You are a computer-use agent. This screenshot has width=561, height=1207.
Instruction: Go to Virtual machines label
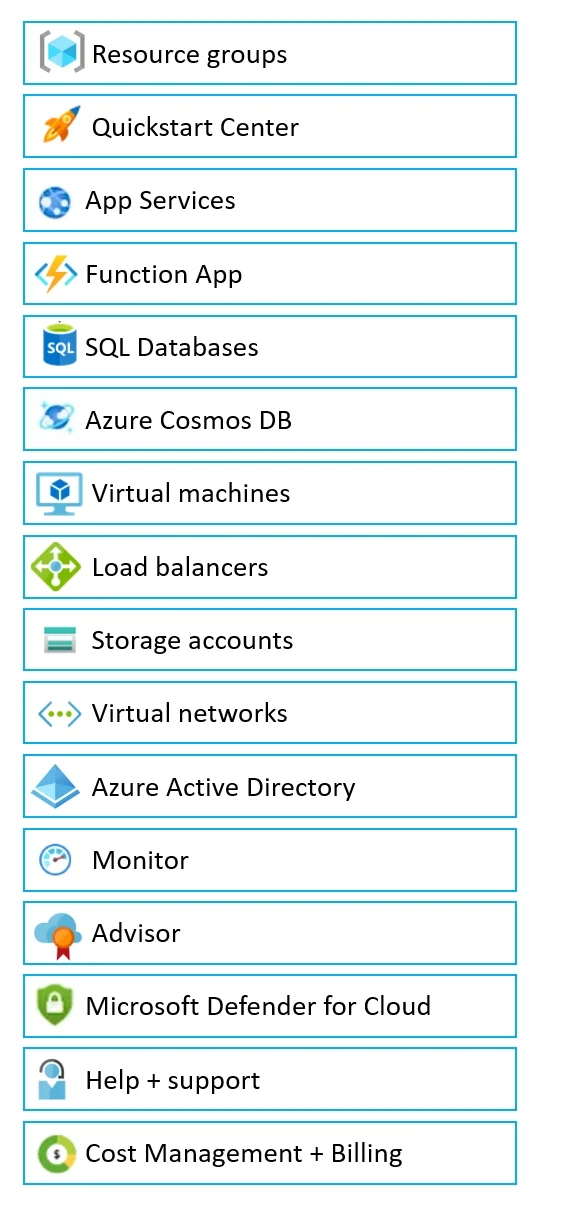(x=191, y=493)
